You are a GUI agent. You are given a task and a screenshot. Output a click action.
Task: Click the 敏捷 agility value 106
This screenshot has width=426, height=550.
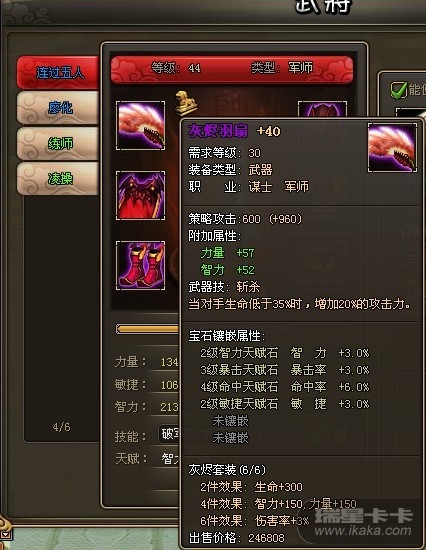point(169,385)
